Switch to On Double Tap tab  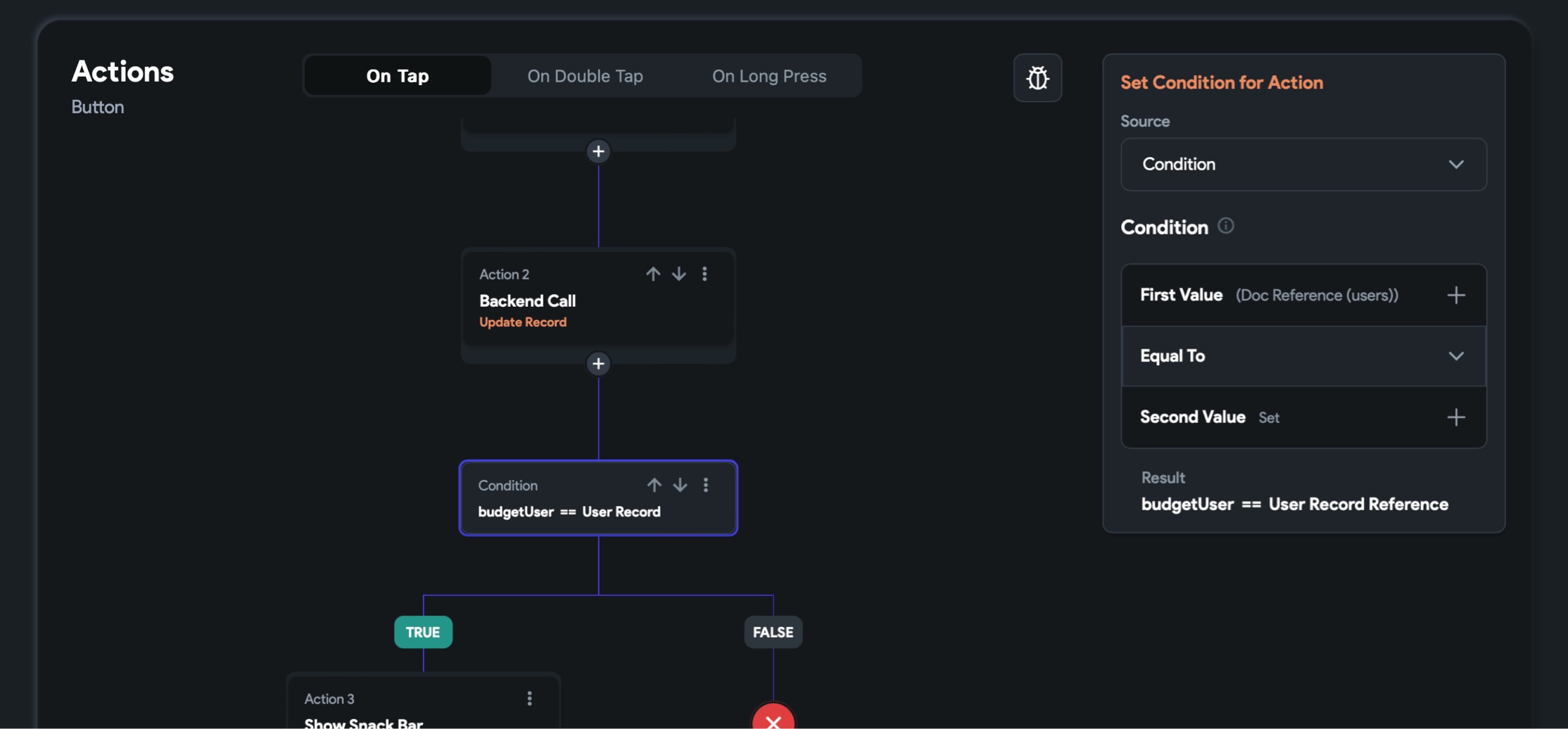(585, 76)
